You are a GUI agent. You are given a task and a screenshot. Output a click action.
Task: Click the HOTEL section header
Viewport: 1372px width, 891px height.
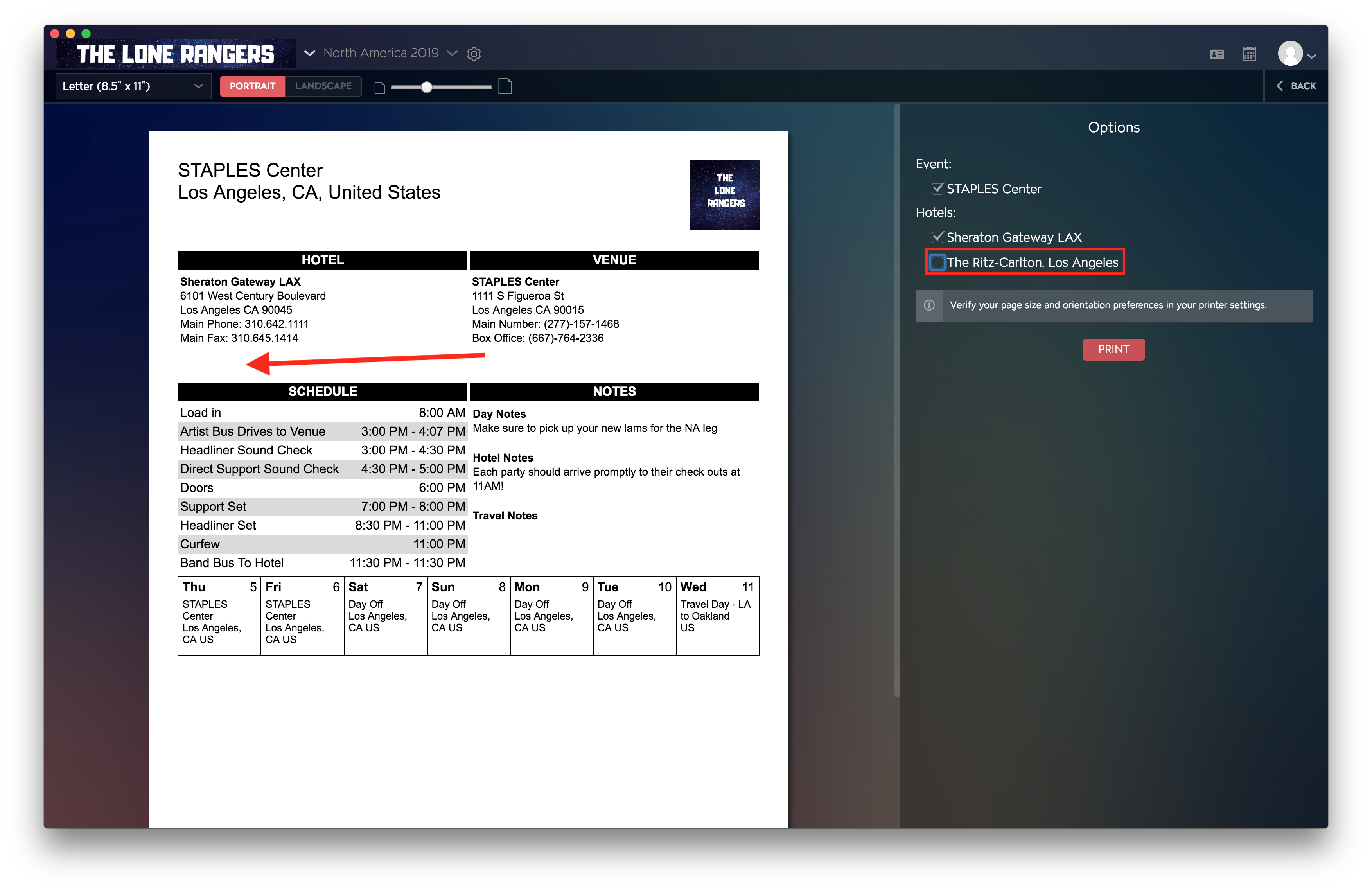click(x=322, y=260)
